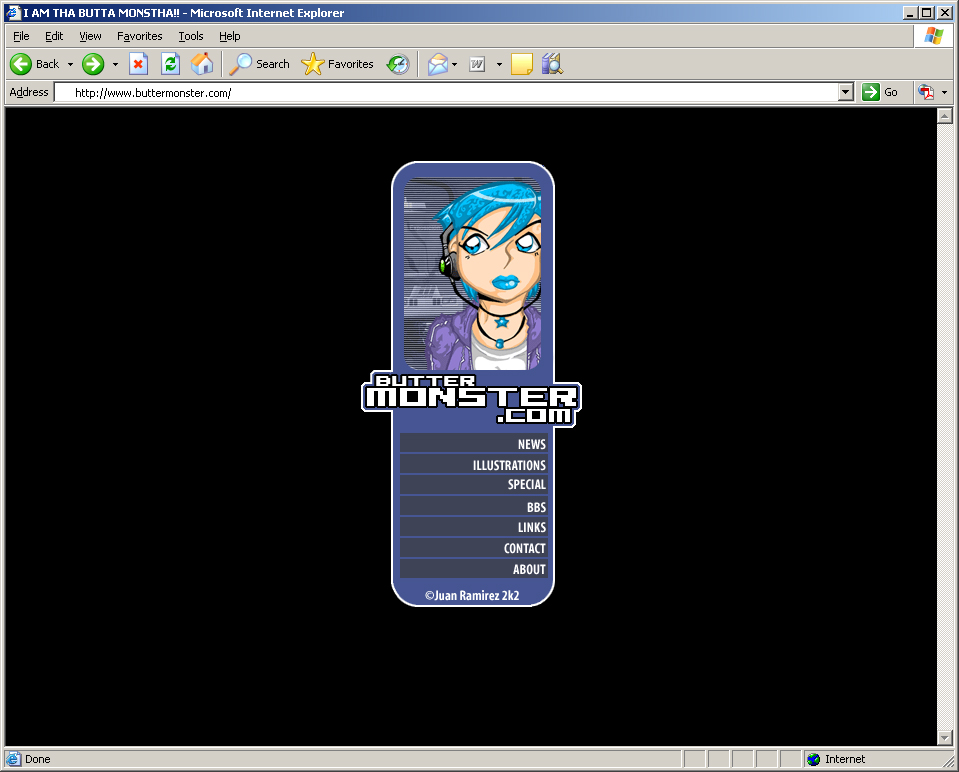The width and height of the screenshot is (959, 772).
Task: Click the status bar page icon beside Done
Action: point(13,759)
